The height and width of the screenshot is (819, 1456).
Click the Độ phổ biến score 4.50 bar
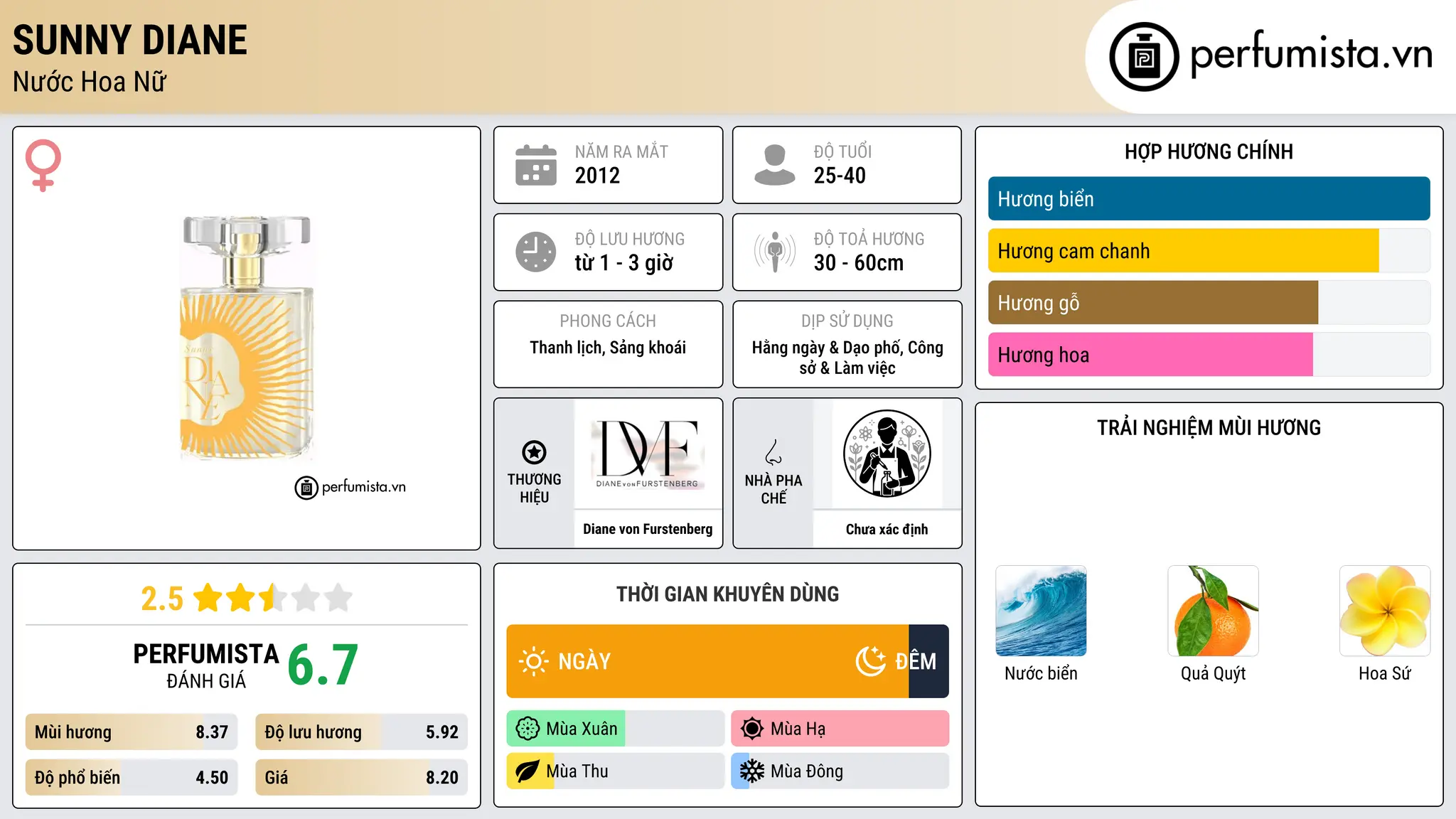(x=132, y=778)
